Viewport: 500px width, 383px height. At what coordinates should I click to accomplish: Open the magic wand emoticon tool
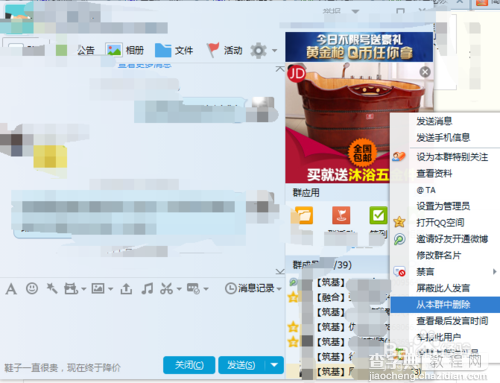[52, 288]
